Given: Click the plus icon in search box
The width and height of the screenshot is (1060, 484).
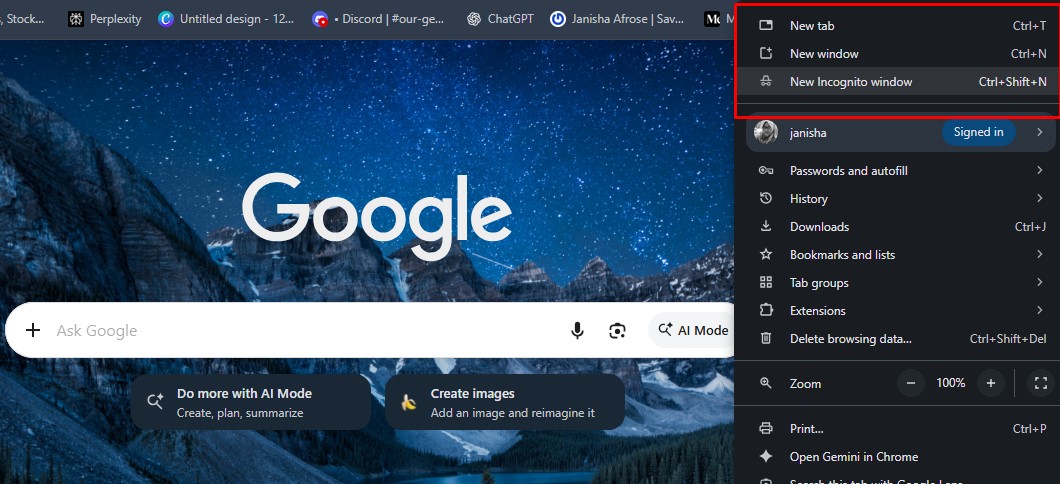Looking at the screenshot, I should (32, 330).
